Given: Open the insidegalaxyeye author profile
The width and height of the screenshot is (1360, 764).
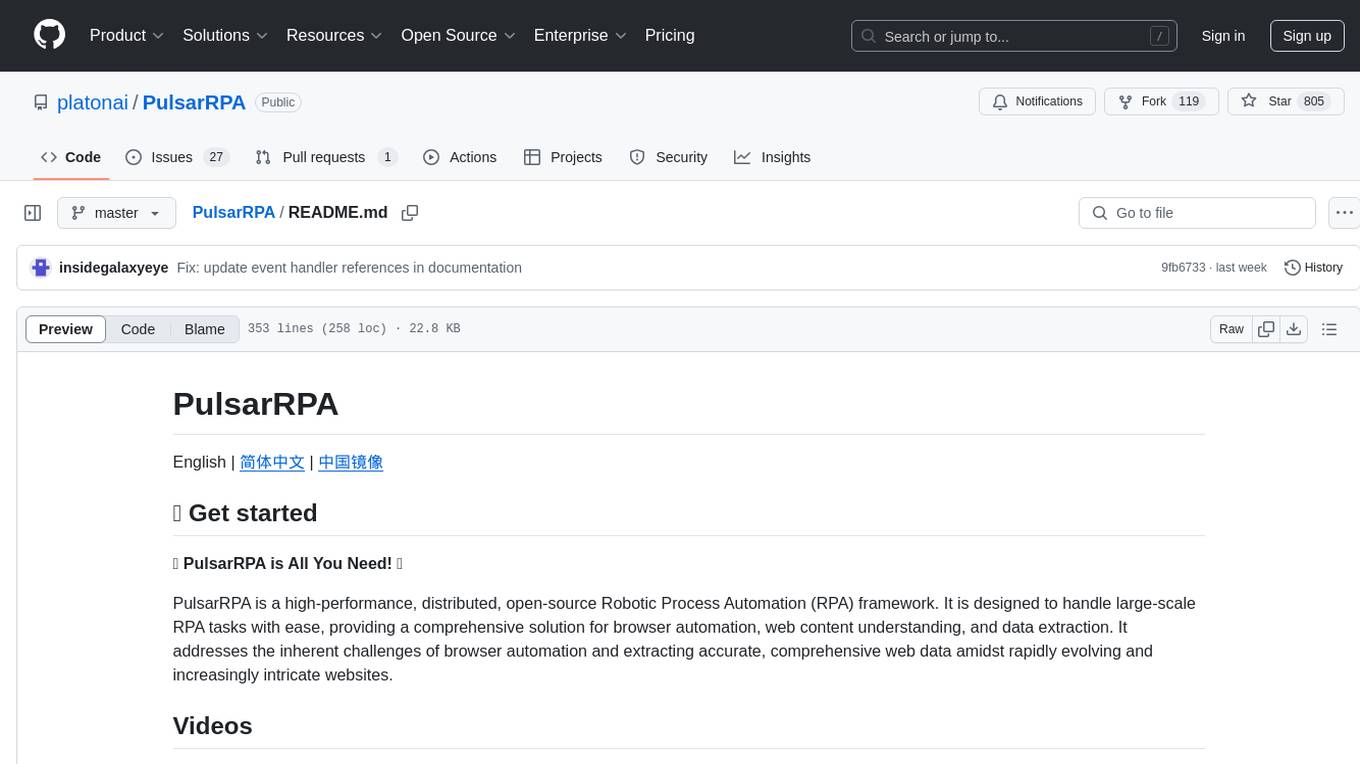Looking at the screenshot, I should [114, 268].
